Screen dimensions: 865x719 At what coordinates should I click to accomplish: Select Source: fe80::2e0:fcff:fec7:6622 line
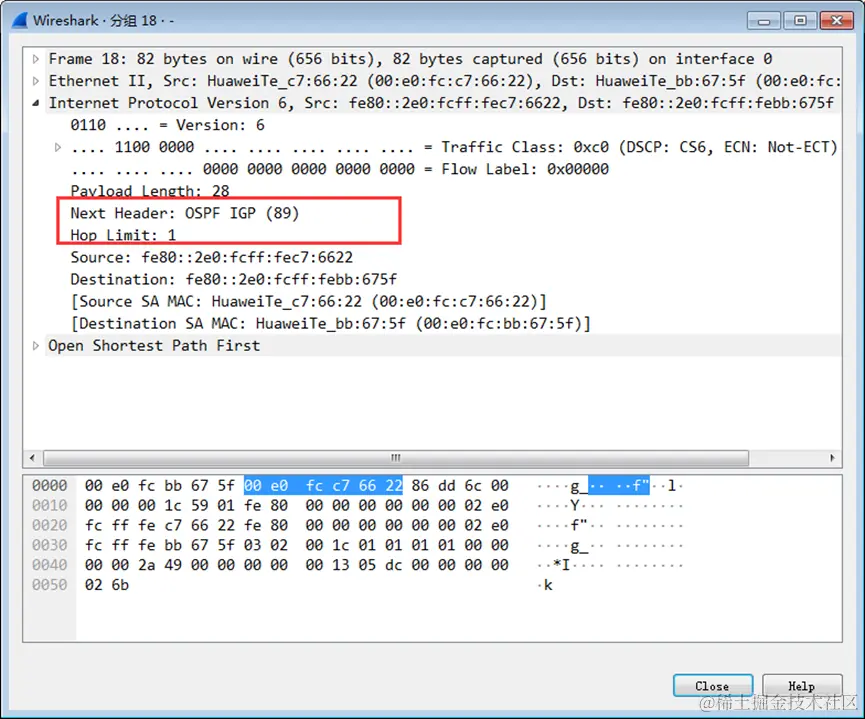(x=212, y=258)
